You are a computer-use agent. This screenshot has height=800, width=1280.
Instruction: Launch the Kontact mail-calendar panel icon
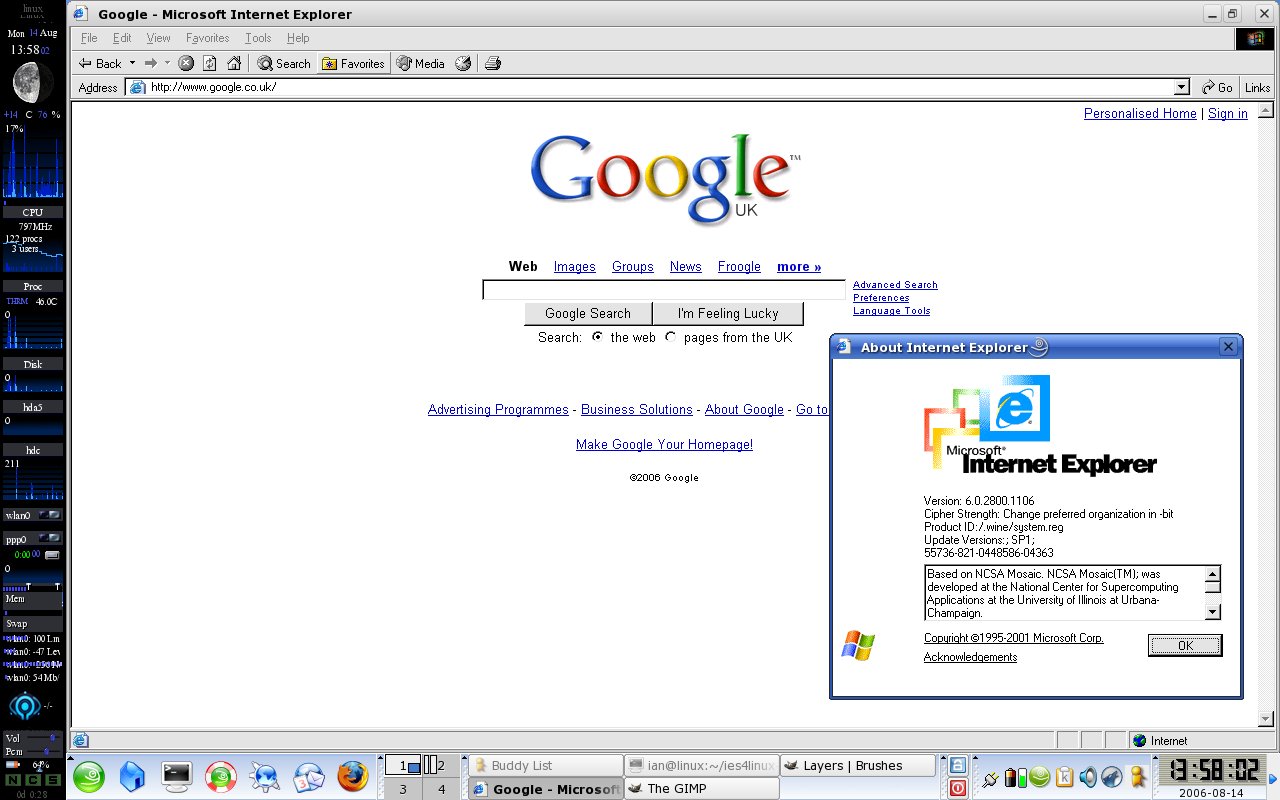308,776
